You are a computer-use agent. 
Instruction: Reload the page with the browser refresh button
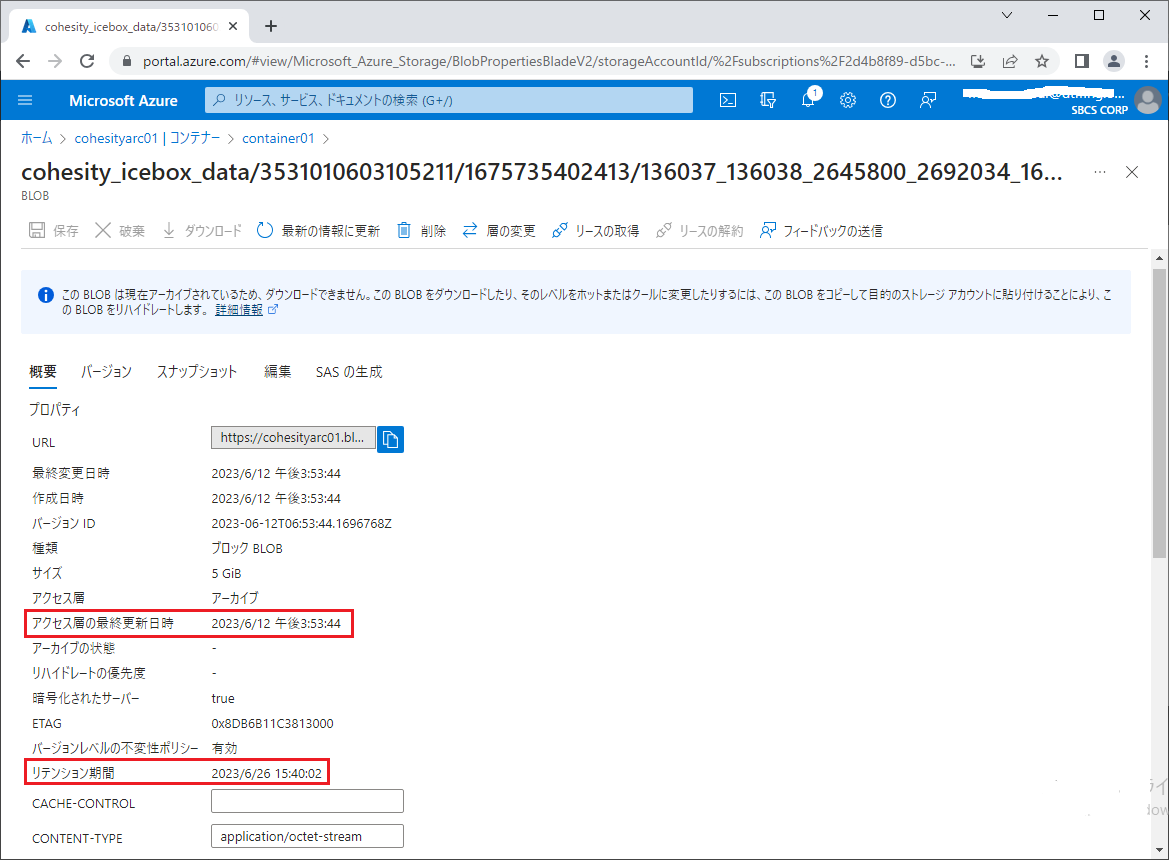point(87,61)
